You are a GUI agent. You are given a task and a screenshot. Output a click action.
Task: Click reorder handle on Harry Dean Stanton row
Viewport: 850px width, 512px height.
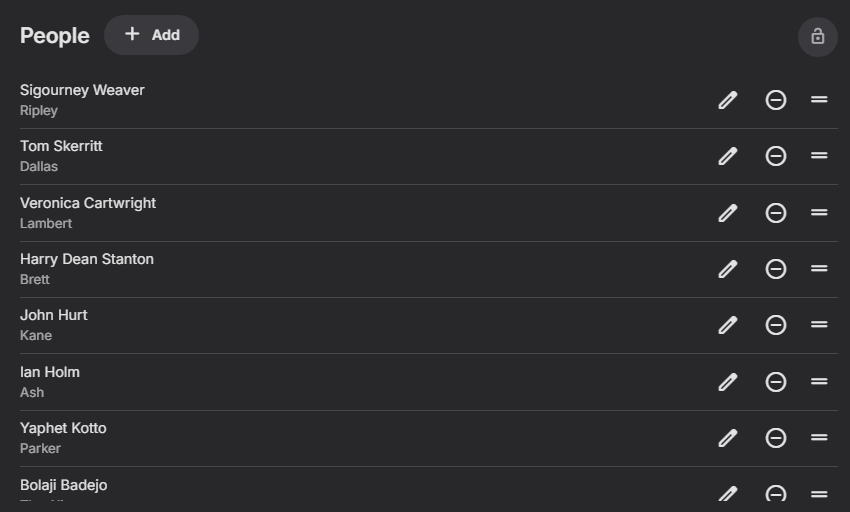point(819,268)
